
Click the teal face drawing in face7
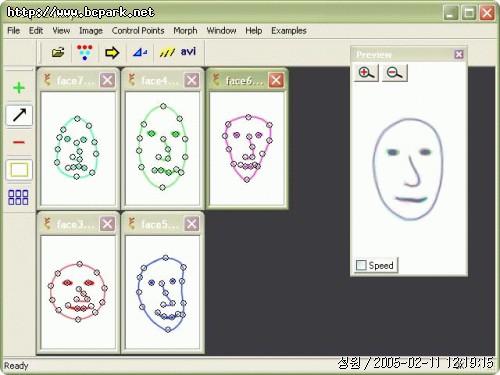[77, 147]
